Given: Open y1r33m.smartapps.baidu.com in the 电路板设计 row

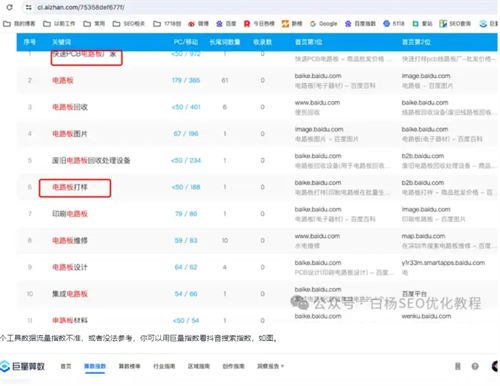Looking at the screenshot, I should (443, 263).
